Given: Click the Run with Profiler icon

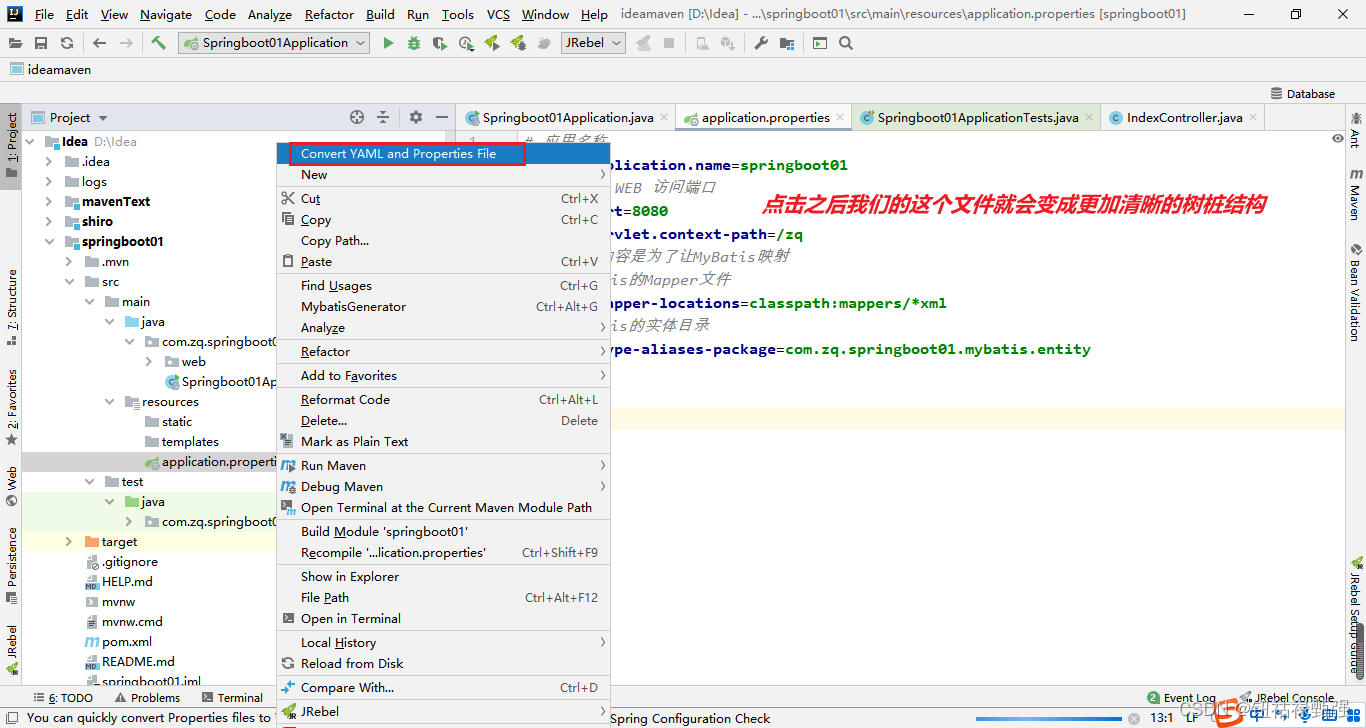Looking at the screenshot, I should (466, 43).
